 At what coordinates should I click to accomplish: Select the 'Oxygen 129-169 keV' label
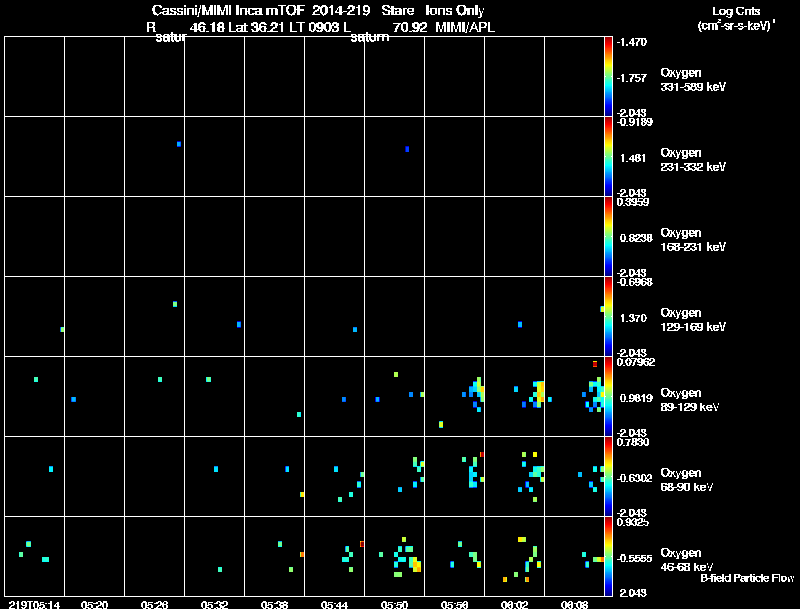[x=693, y=320]
